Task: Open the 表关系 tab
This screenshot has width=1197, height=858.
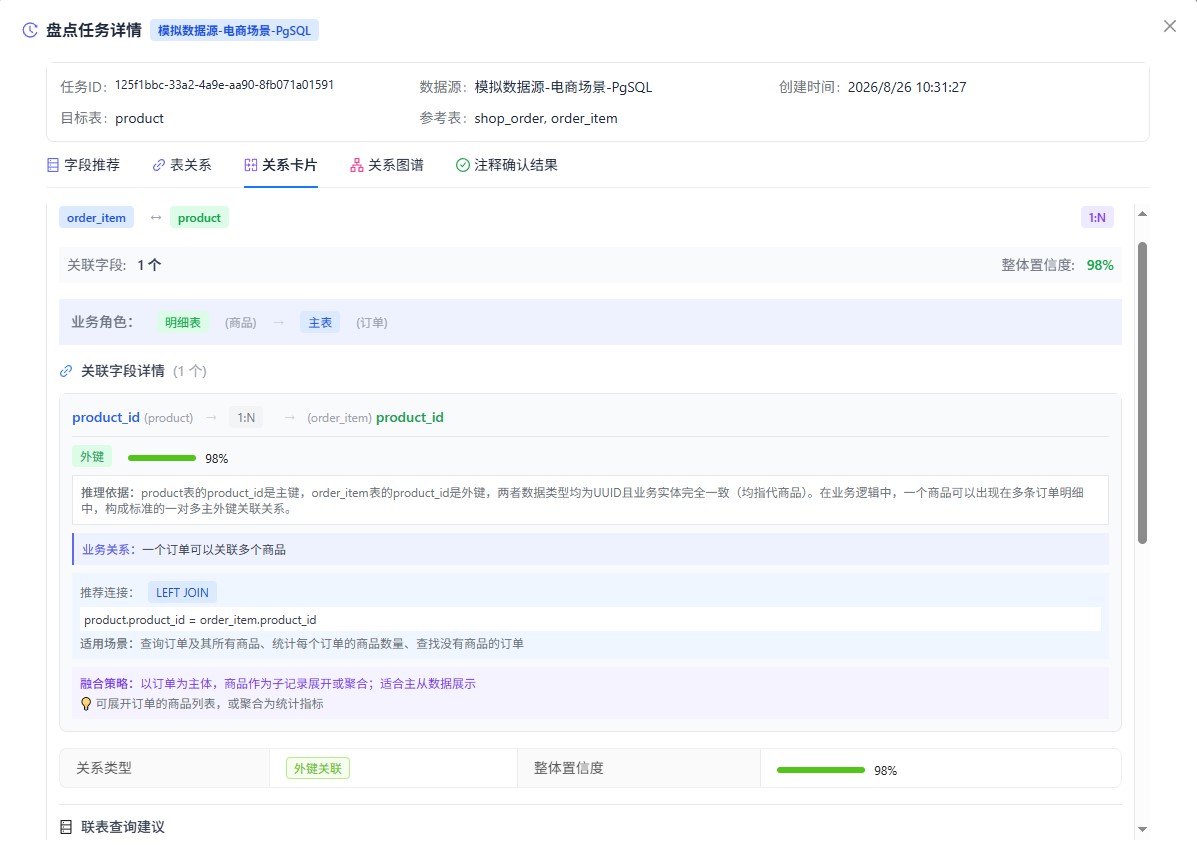Action: 182,165
